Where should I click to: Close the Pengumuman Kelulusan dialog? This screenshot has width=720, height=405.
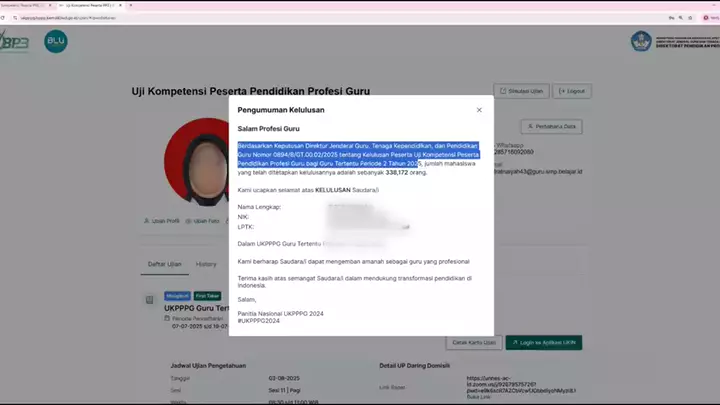tap(479, 109)
